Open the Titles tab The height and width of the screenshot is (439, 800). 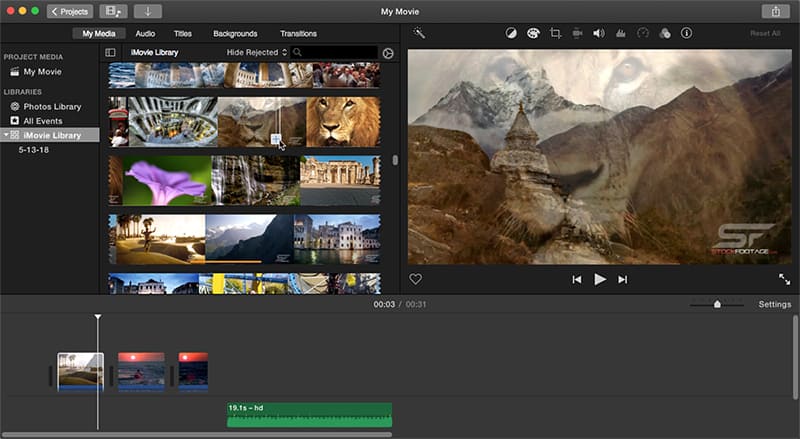pos(183,34)
